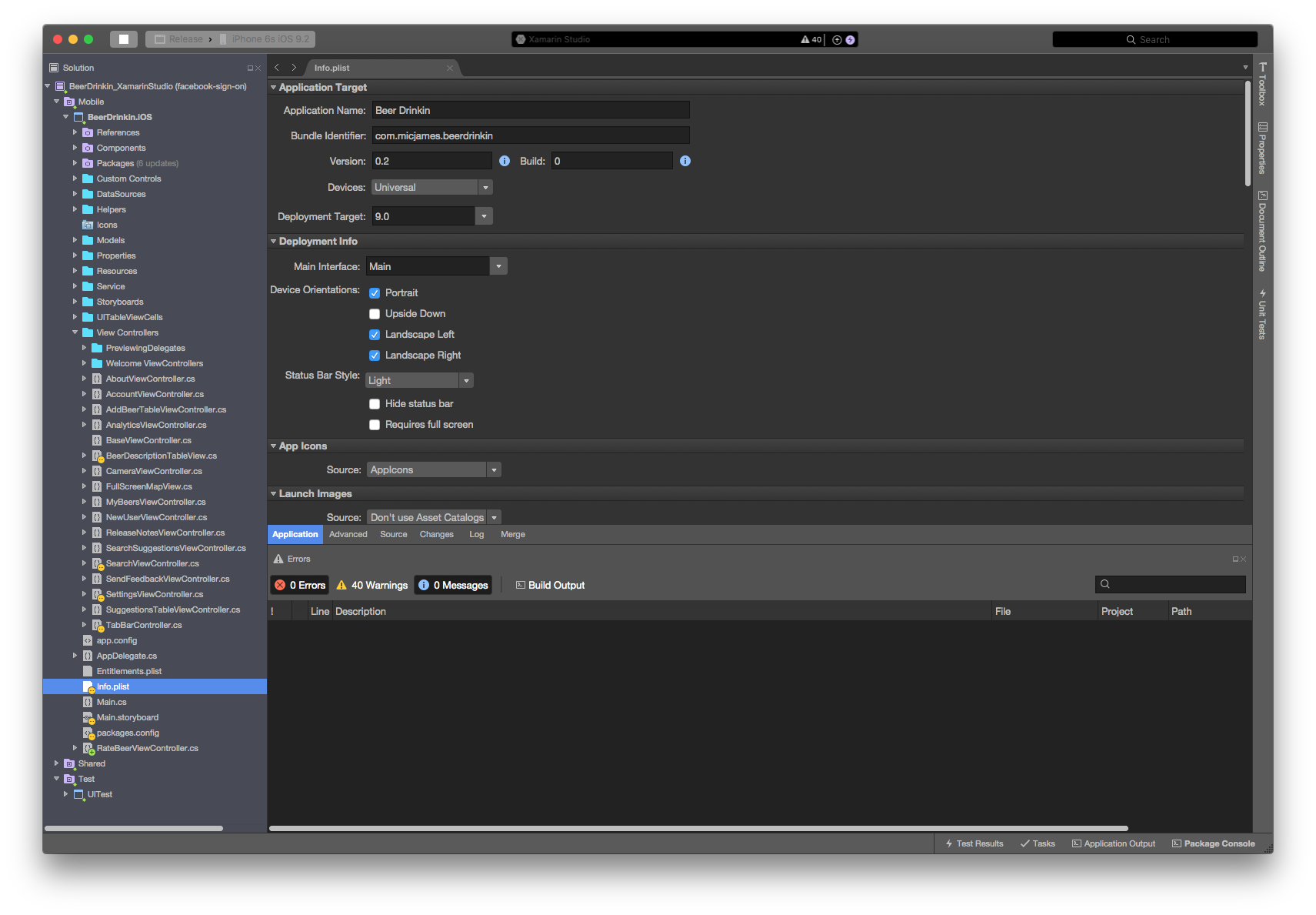Image resolution: width=1316 pixels, height=915 pixels.
Task: Open Toolbox side panel icon
Action: pyautogui.click(x=1262, y=84)
